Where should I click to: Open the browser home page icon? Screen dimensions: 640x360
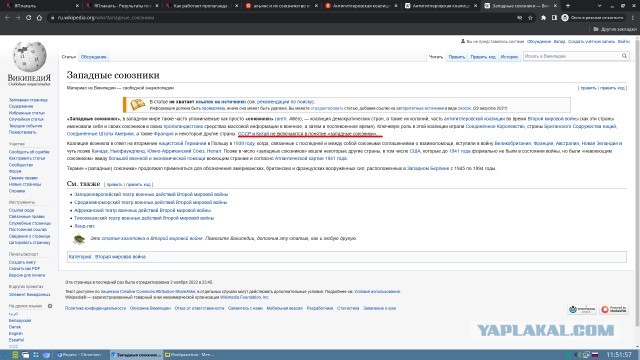39,18
